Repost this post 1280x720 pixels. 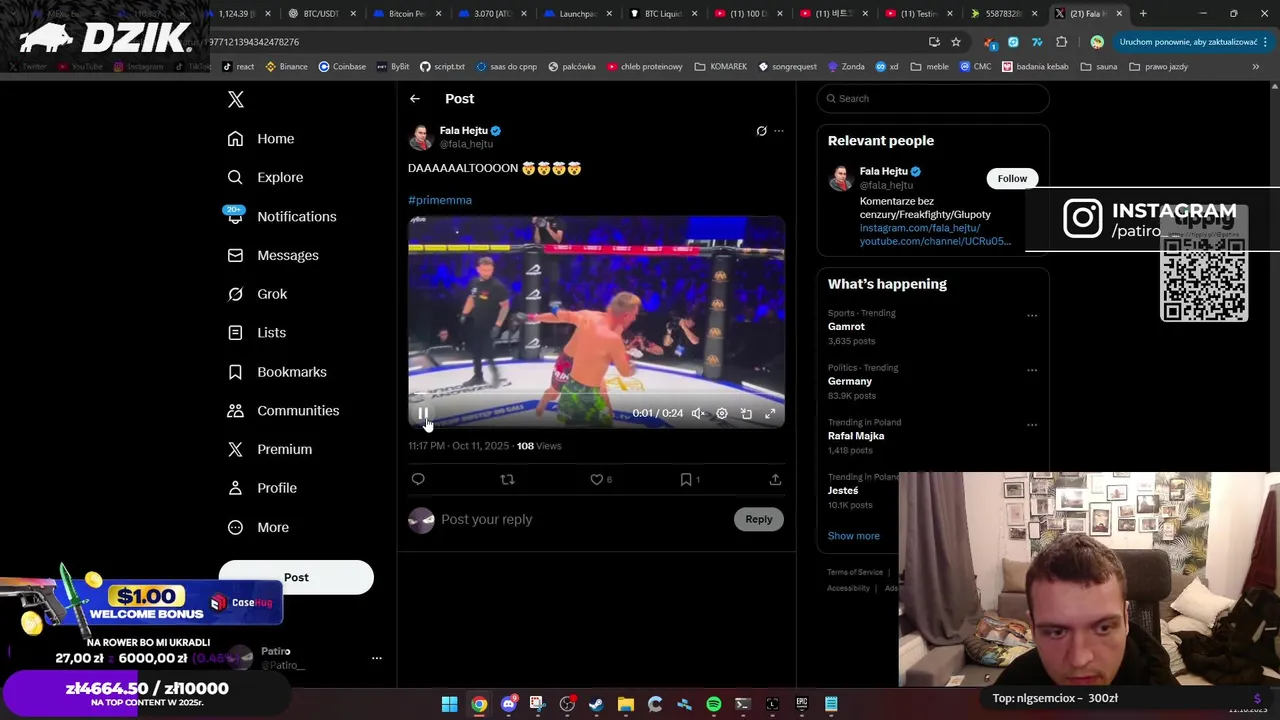[507, 480]
